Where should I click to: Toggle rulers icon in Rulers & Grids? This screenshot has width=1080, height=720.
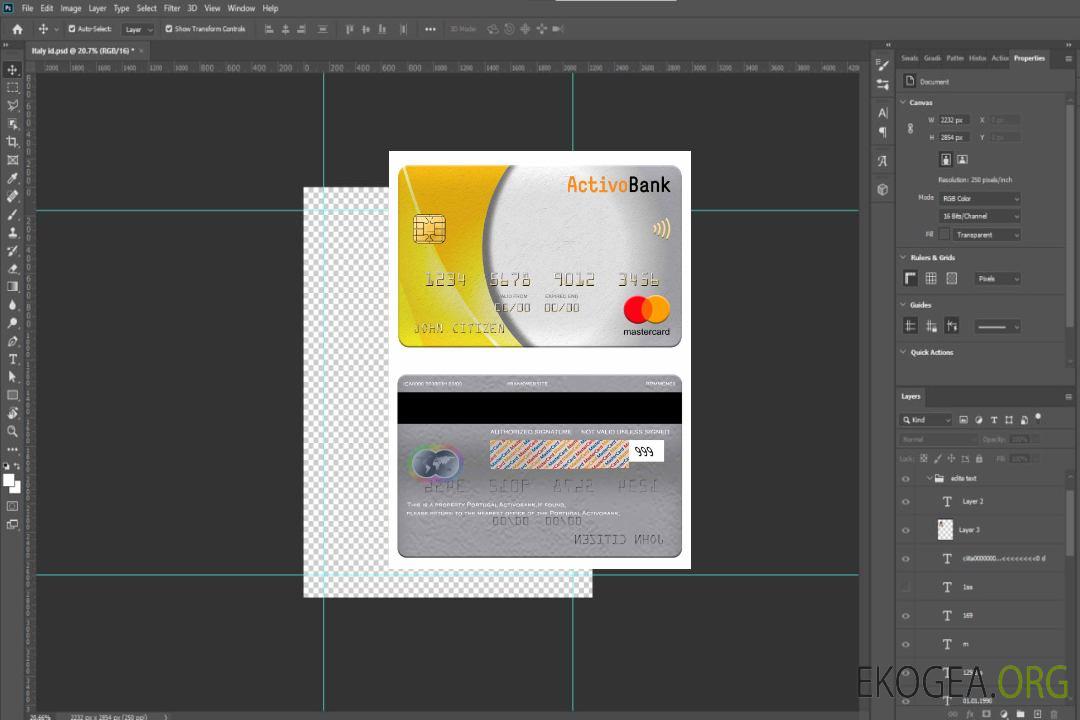pyautogui.click(x=911, y=278)
